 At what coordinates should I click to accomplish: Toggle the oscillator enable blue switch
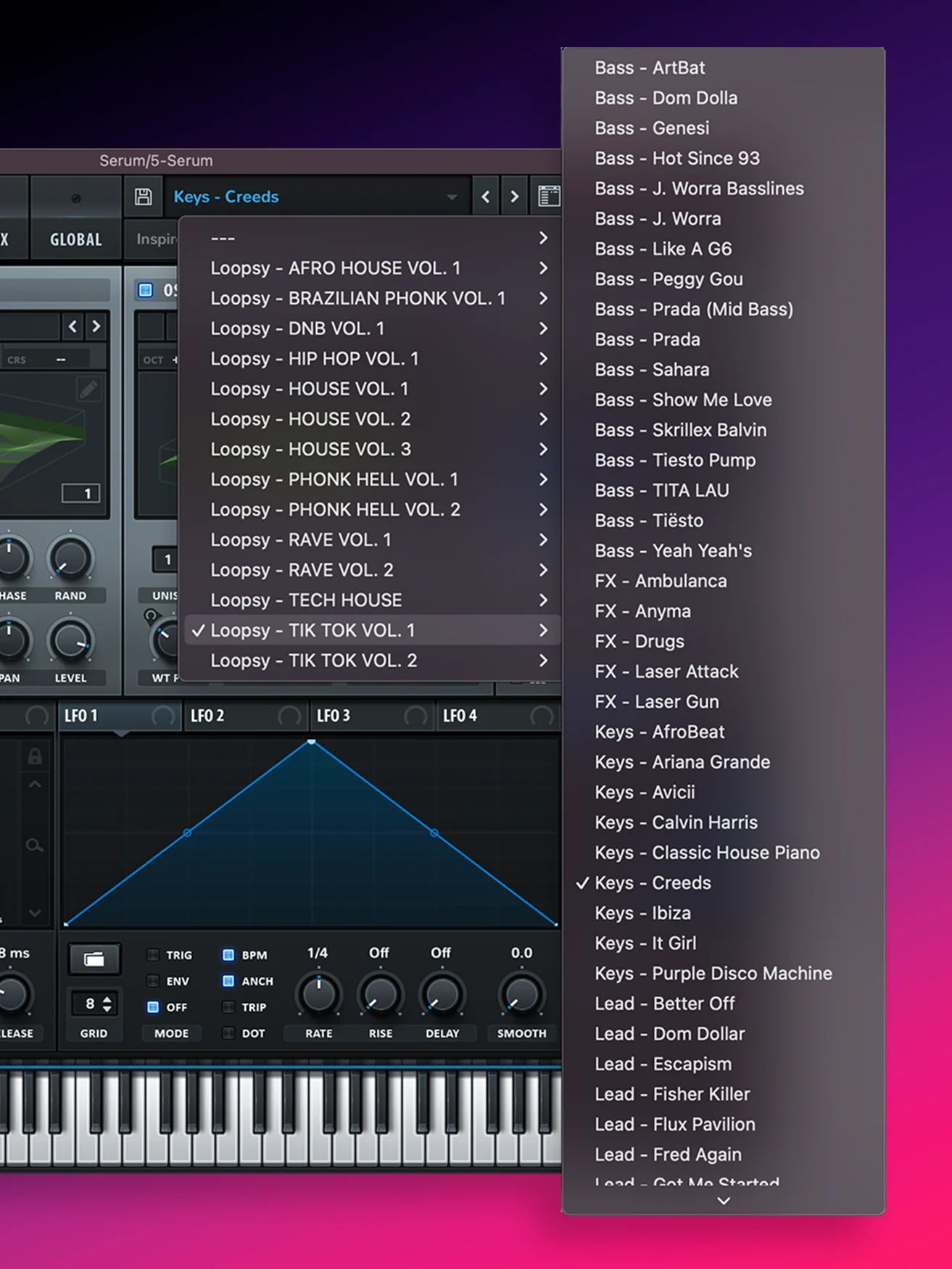pyautogui.click(x=146, y=290)
